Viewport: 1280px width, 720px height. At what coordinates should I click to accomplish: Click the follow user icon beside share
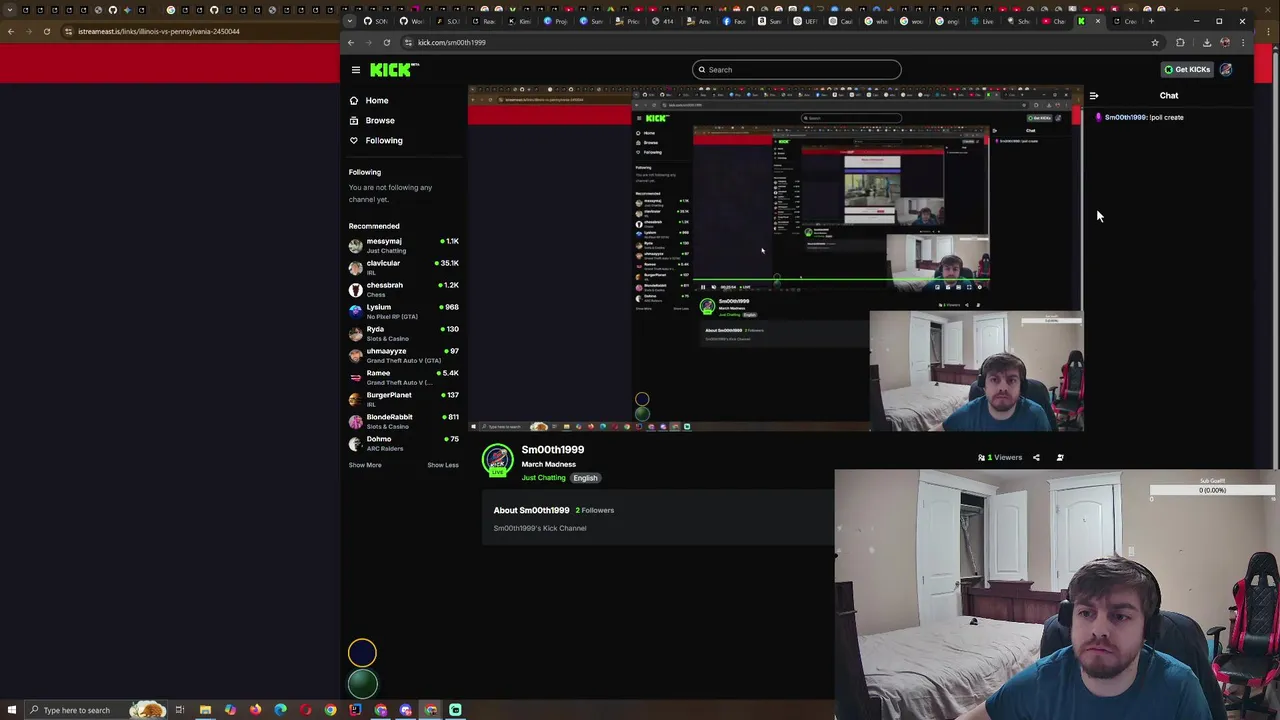coord(1060,458)
